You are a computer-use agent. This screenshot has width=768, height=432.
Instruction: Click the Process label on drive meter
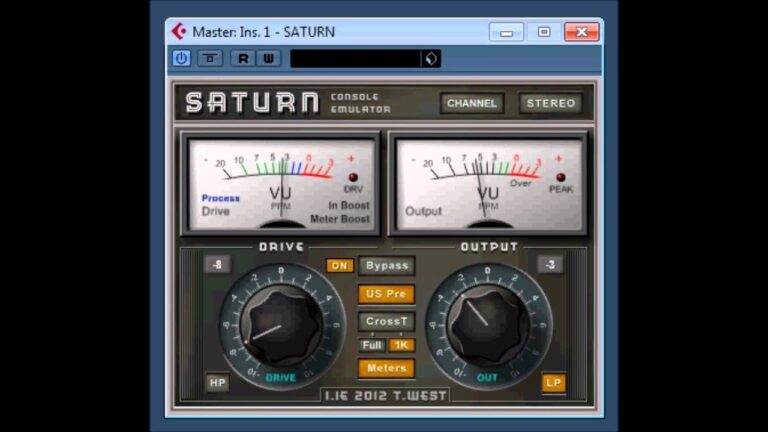(x=221, y=198)
